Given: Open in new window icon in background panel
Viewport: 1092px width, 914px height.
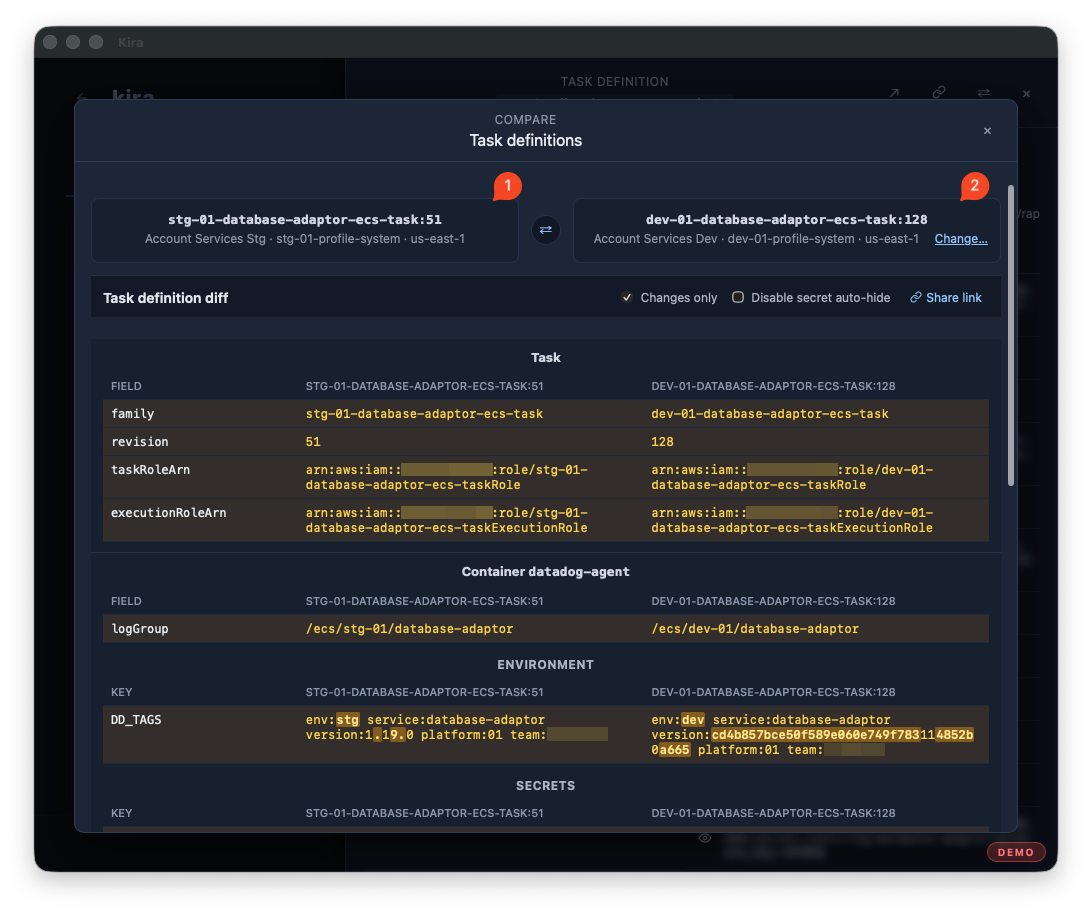Looking at the screenshot, I should (894, 93).
